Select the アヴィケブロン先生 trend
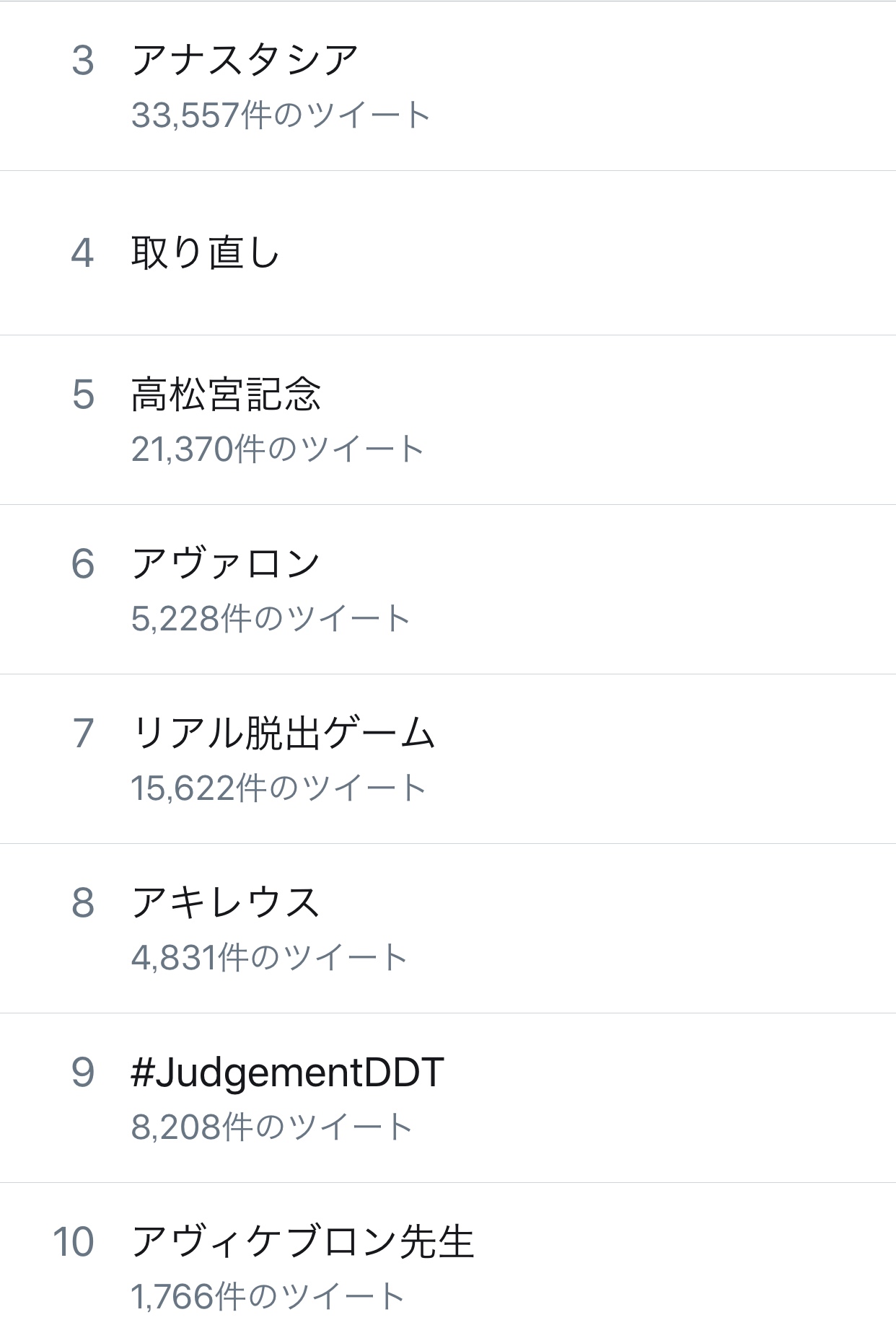The image size is (896, 1338). pyautogui.click(x=302, y=1241)
